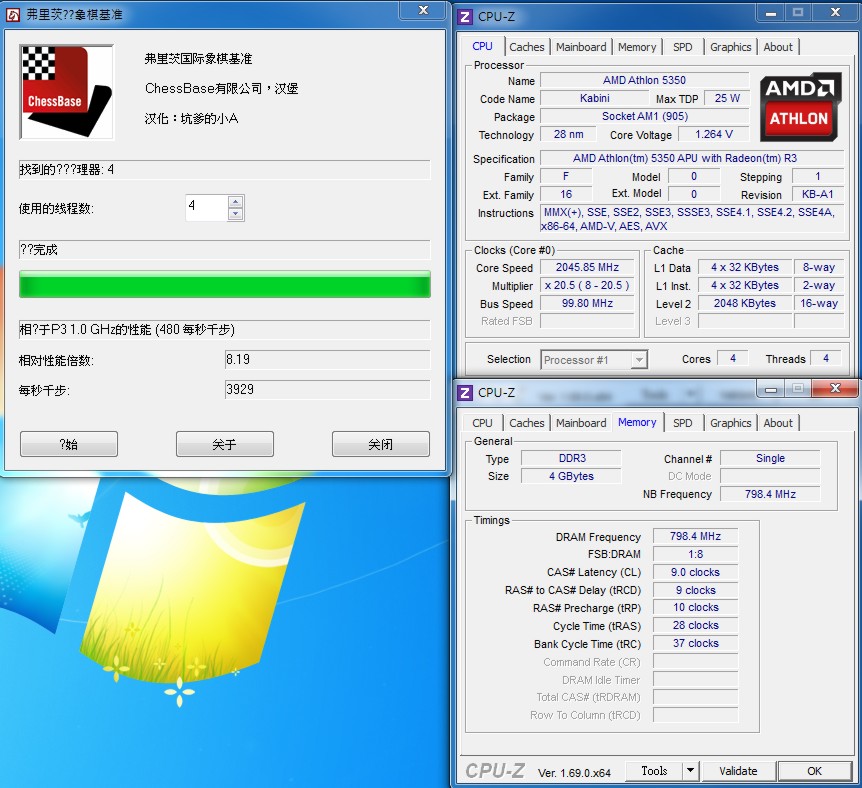This screenshot has width=862, height=788.
Task: Close the lower CPU-Z window
Action: click(835, 388)
